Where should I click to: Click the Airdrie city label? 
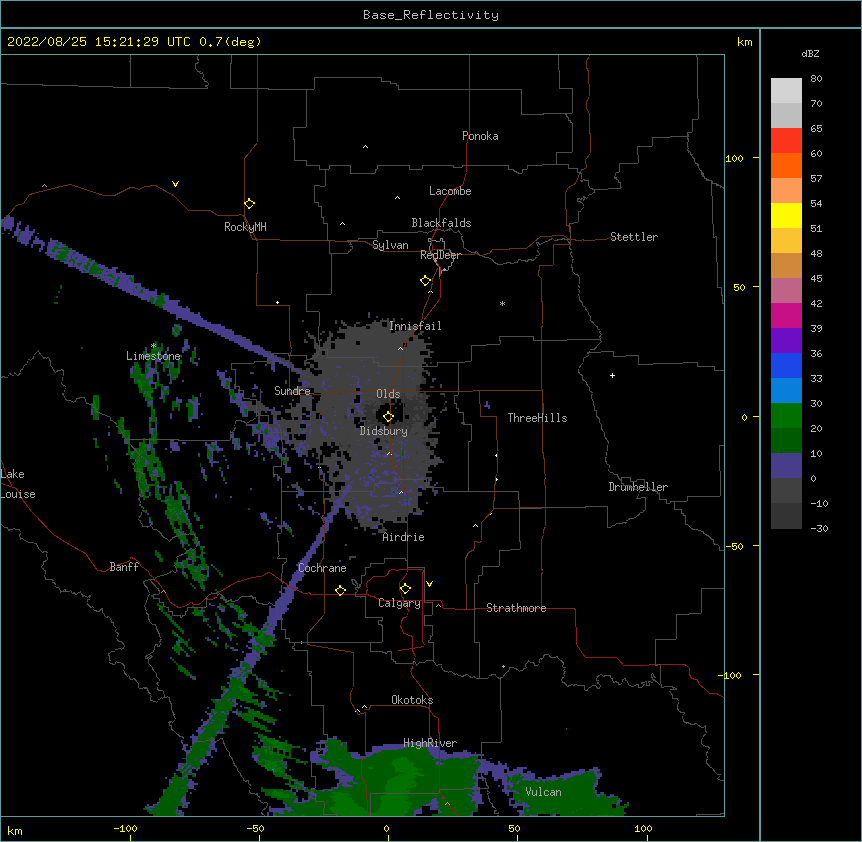(x=404, y=537)
